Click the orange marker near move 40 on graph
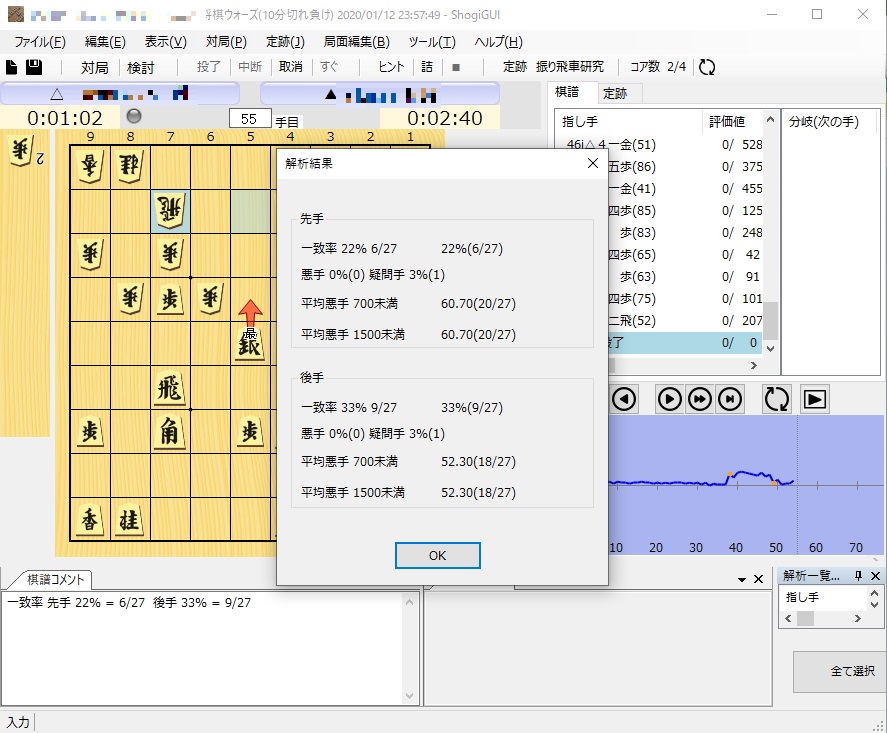Viewport: 887px width, 733px height. tap(730, 474)
